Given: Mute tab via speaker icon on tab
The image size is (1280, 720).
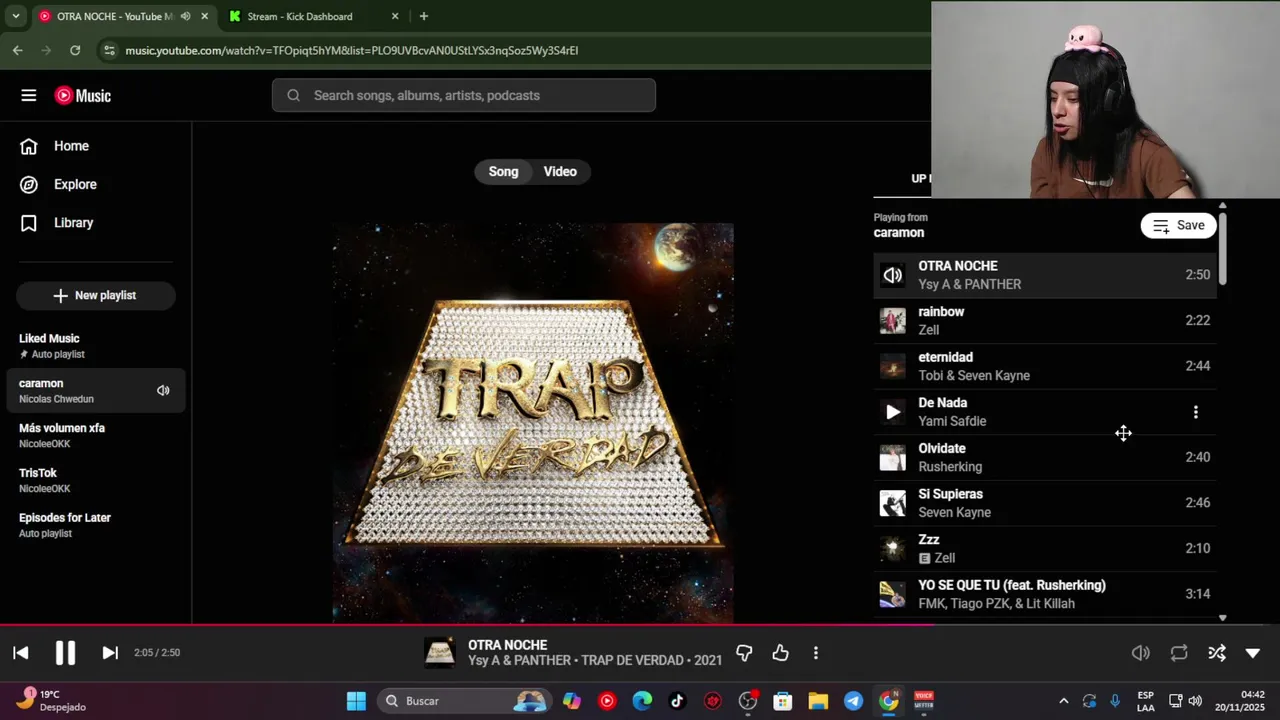Looking at the screenshot, I should (185, 16).
